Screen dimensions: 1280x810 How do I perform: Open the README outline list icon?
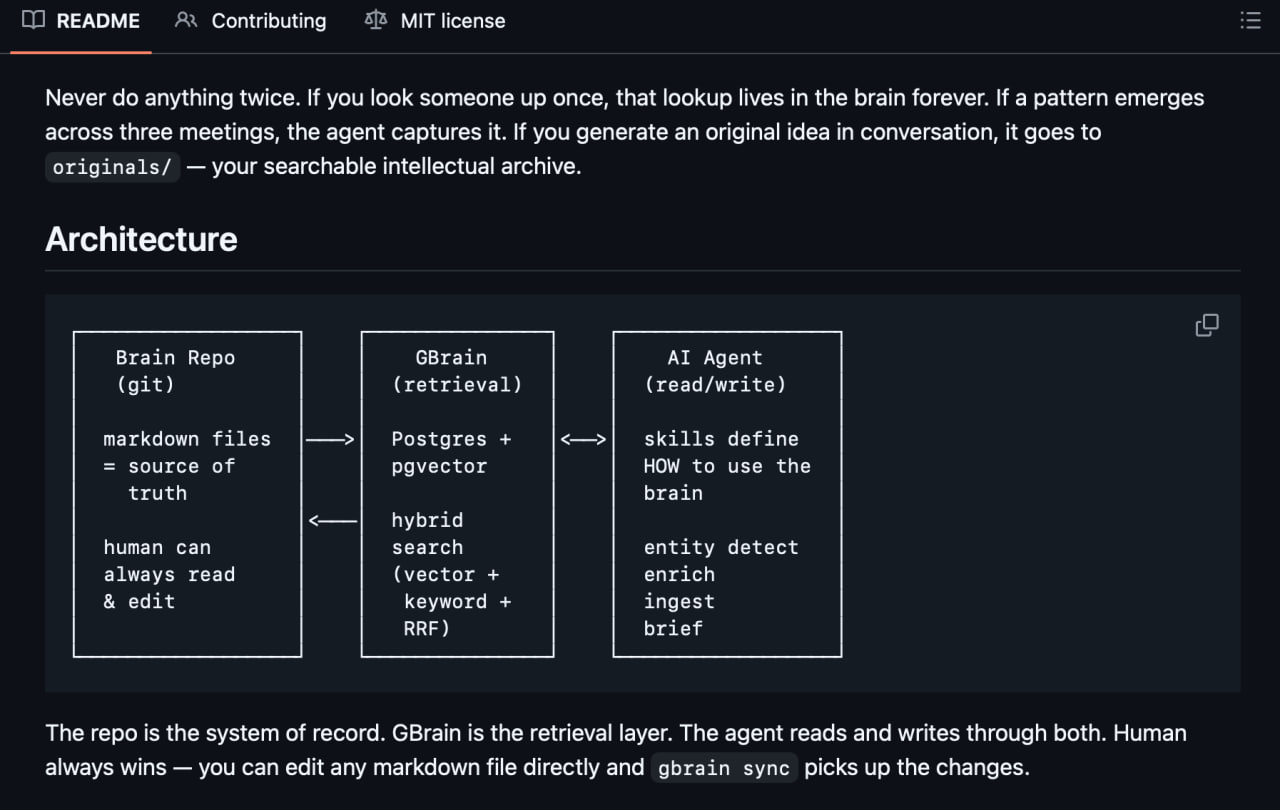tap(1250, 20)
